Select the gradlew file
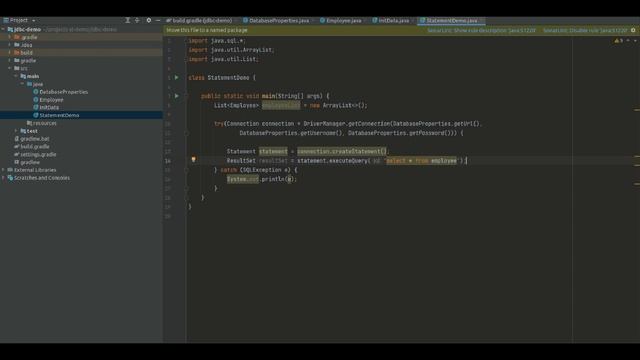 30,162
